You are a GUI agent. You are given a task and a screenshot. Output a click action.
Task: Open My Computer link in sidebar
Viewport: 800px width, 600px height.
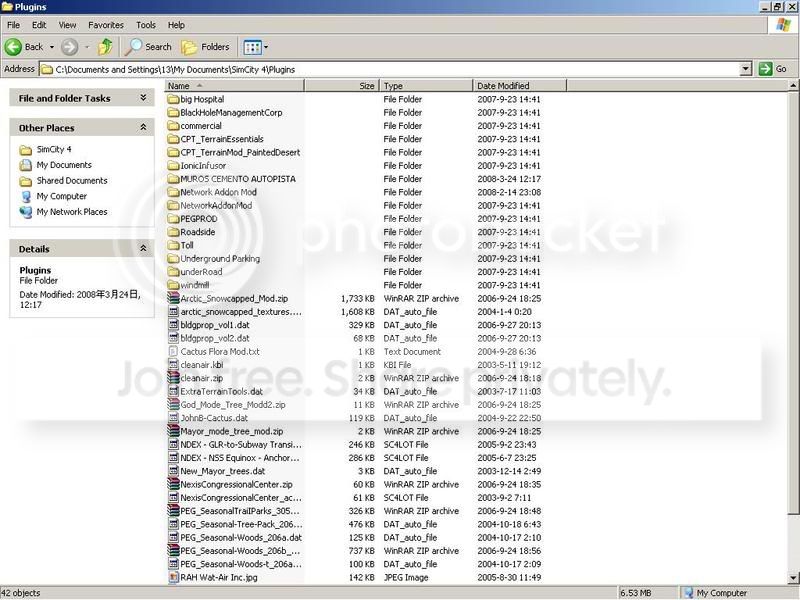[x=61, y=196]
